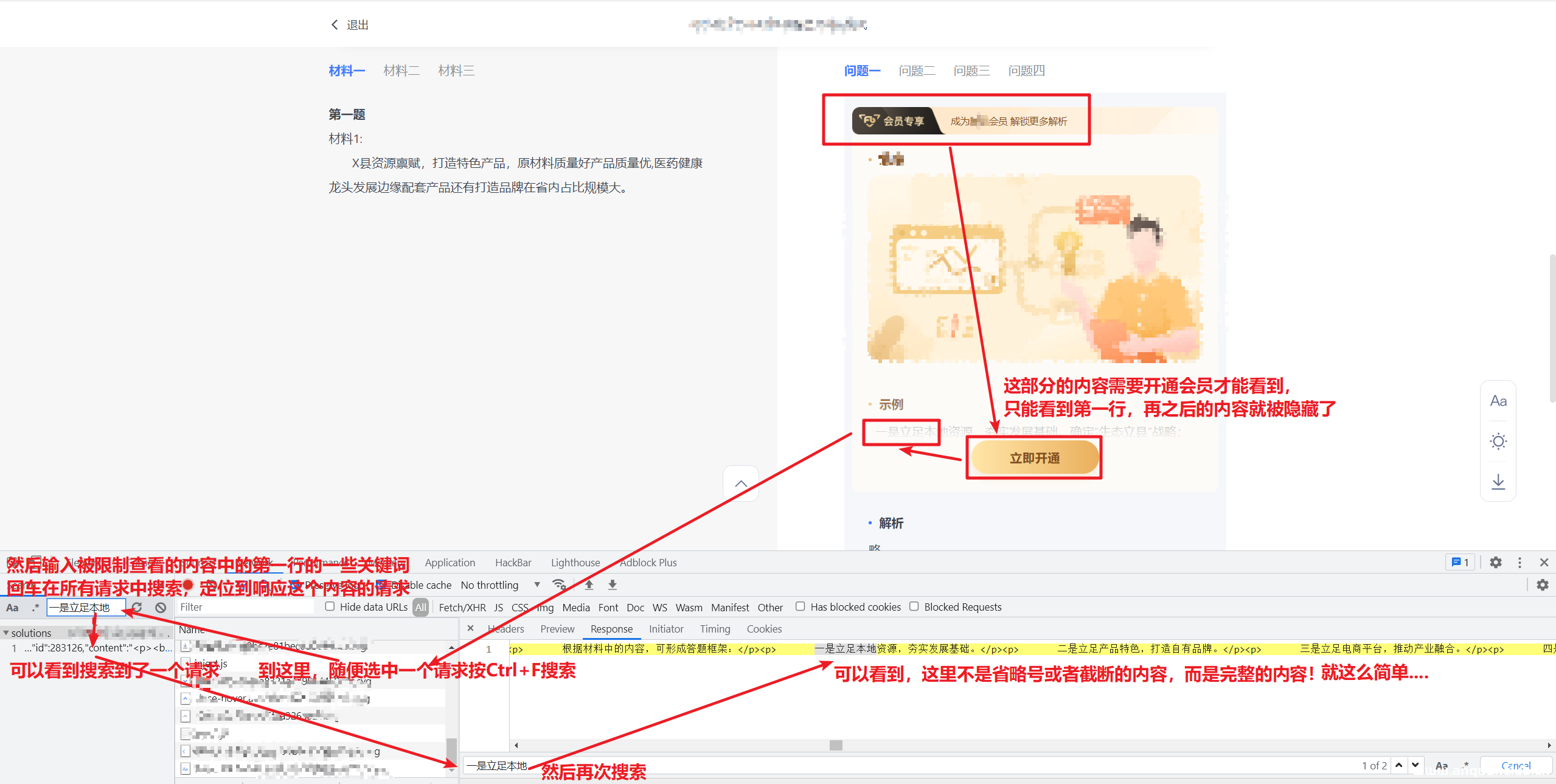Image resolution: width=1556 pixels, height=784 pixels.
Task: Check the Has blocked cookies option
Action: pyautogui.click(x=801, y=606)
